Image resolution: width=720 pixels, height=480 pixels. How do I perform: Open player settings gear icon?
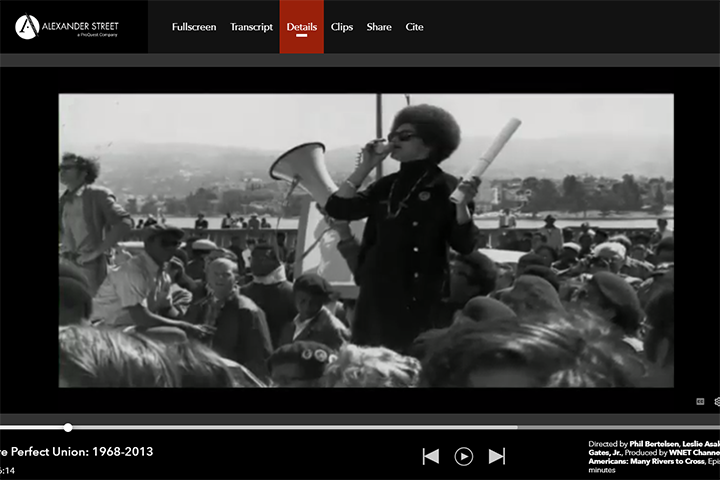[x=716, y=401]
